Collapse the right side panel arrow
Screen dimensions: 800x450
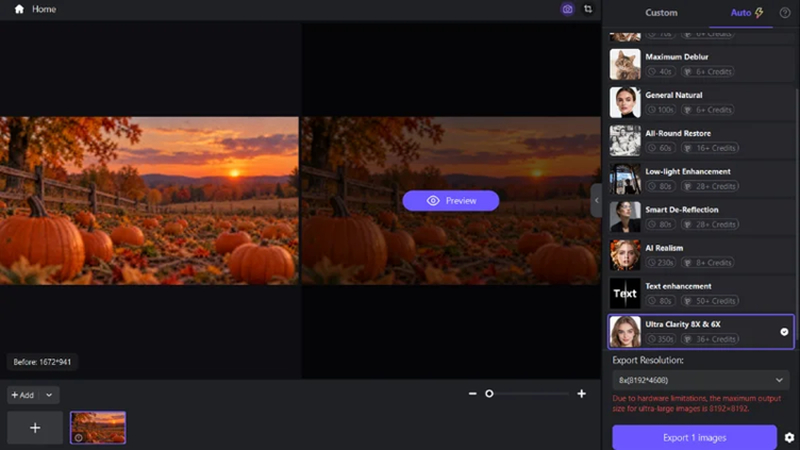click(596, 201)
